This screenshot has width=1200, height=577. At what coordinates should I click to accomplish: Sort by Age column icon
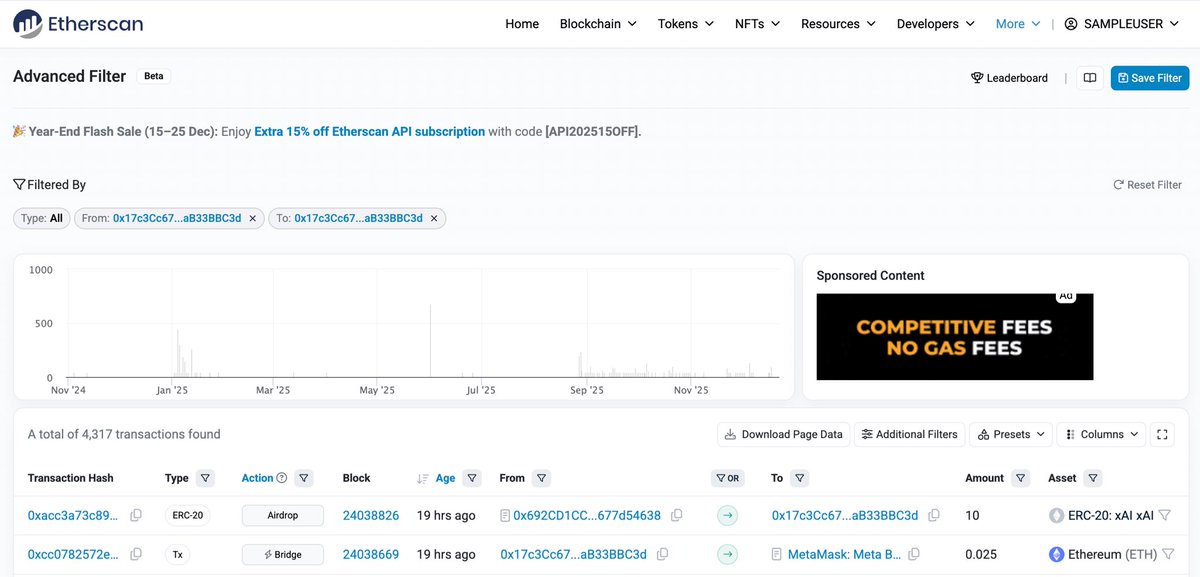[423, 478]
